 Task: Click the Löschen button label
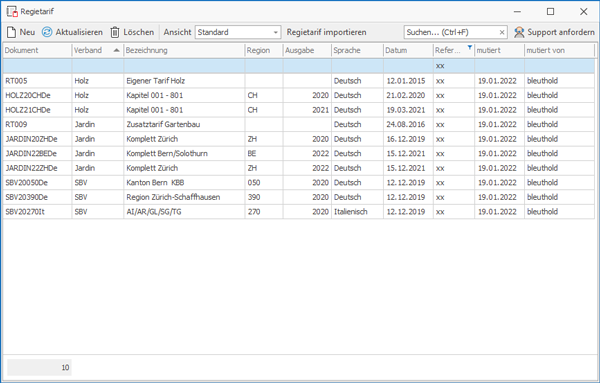tap(139, 32)
